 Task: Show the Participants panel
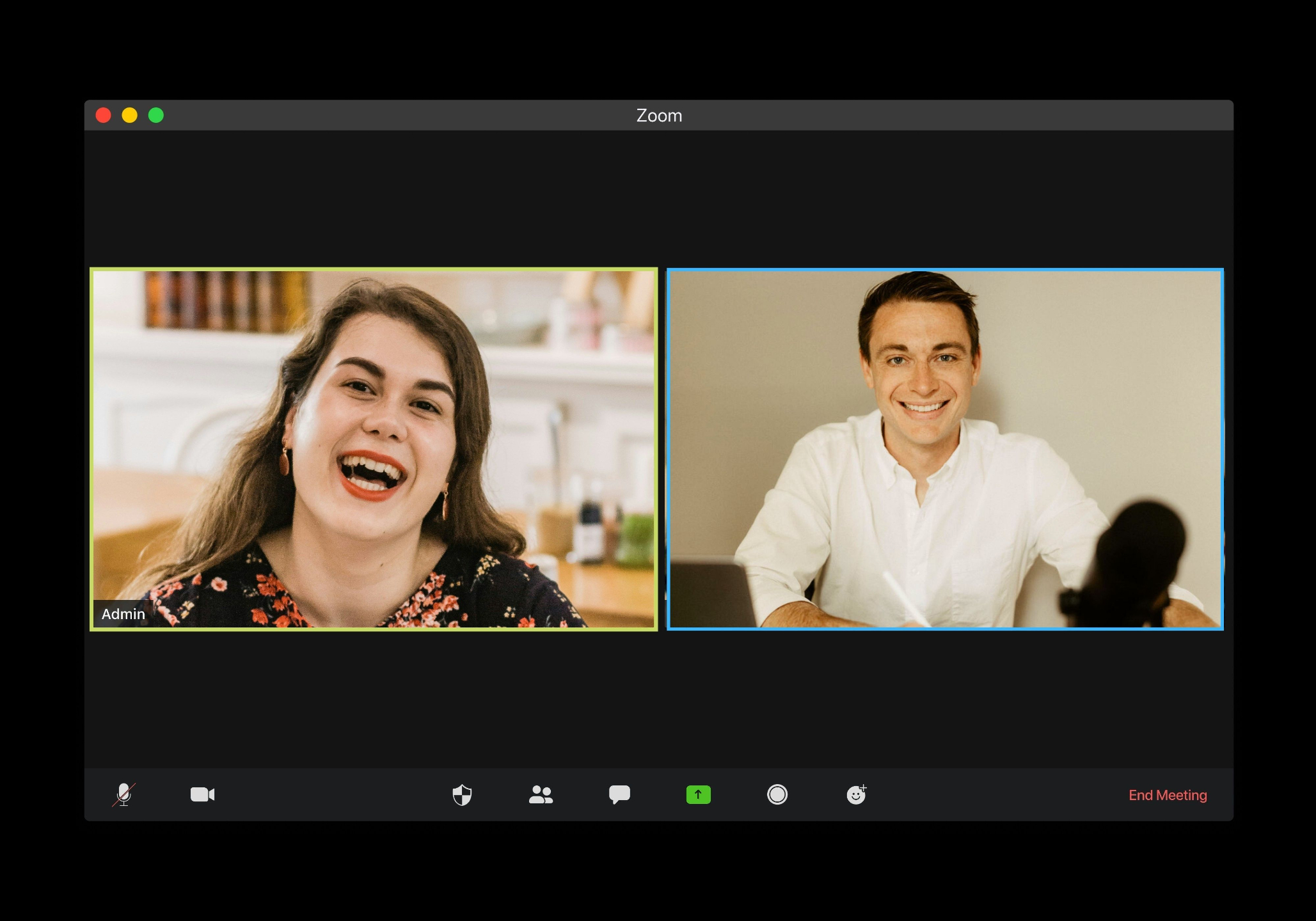(541, 794)
